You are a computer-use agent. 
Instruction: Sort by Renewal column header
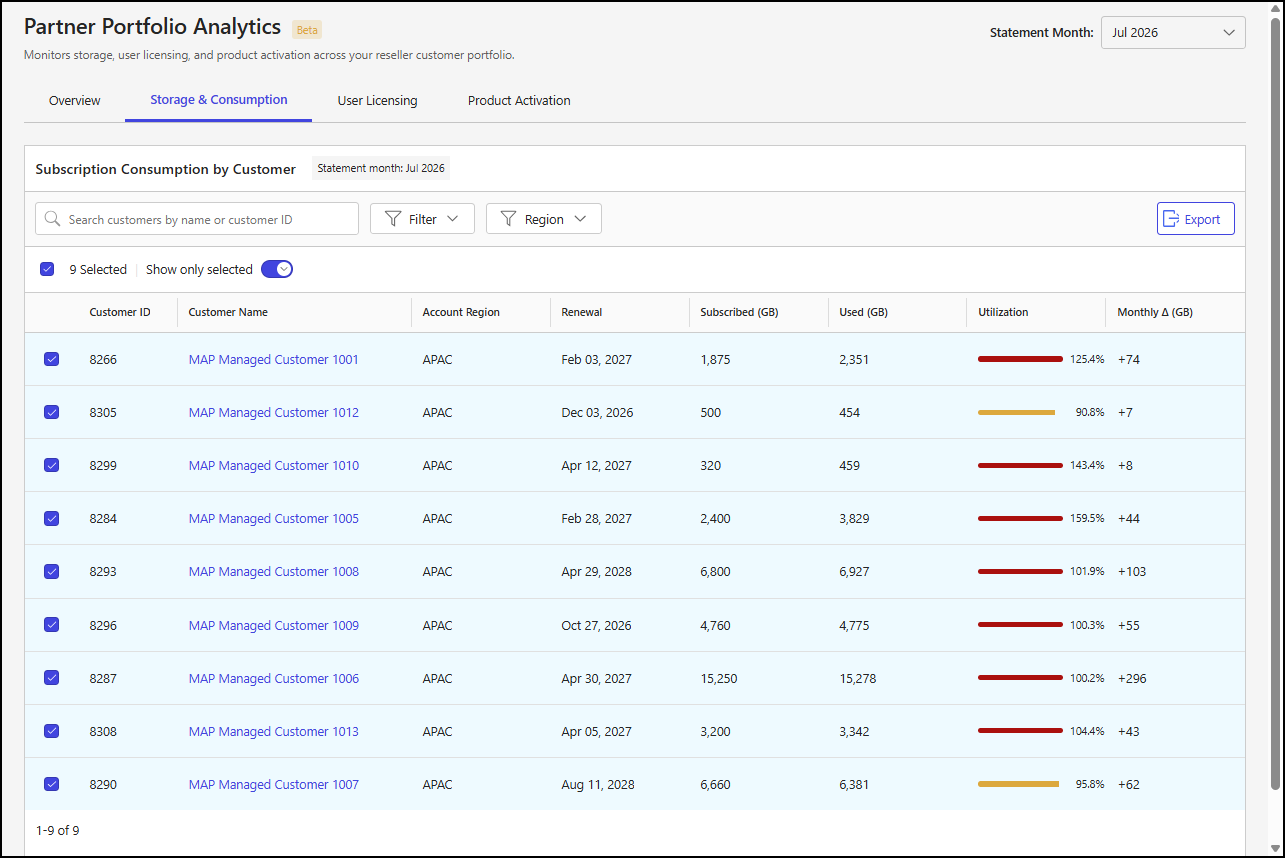[582, 312]
